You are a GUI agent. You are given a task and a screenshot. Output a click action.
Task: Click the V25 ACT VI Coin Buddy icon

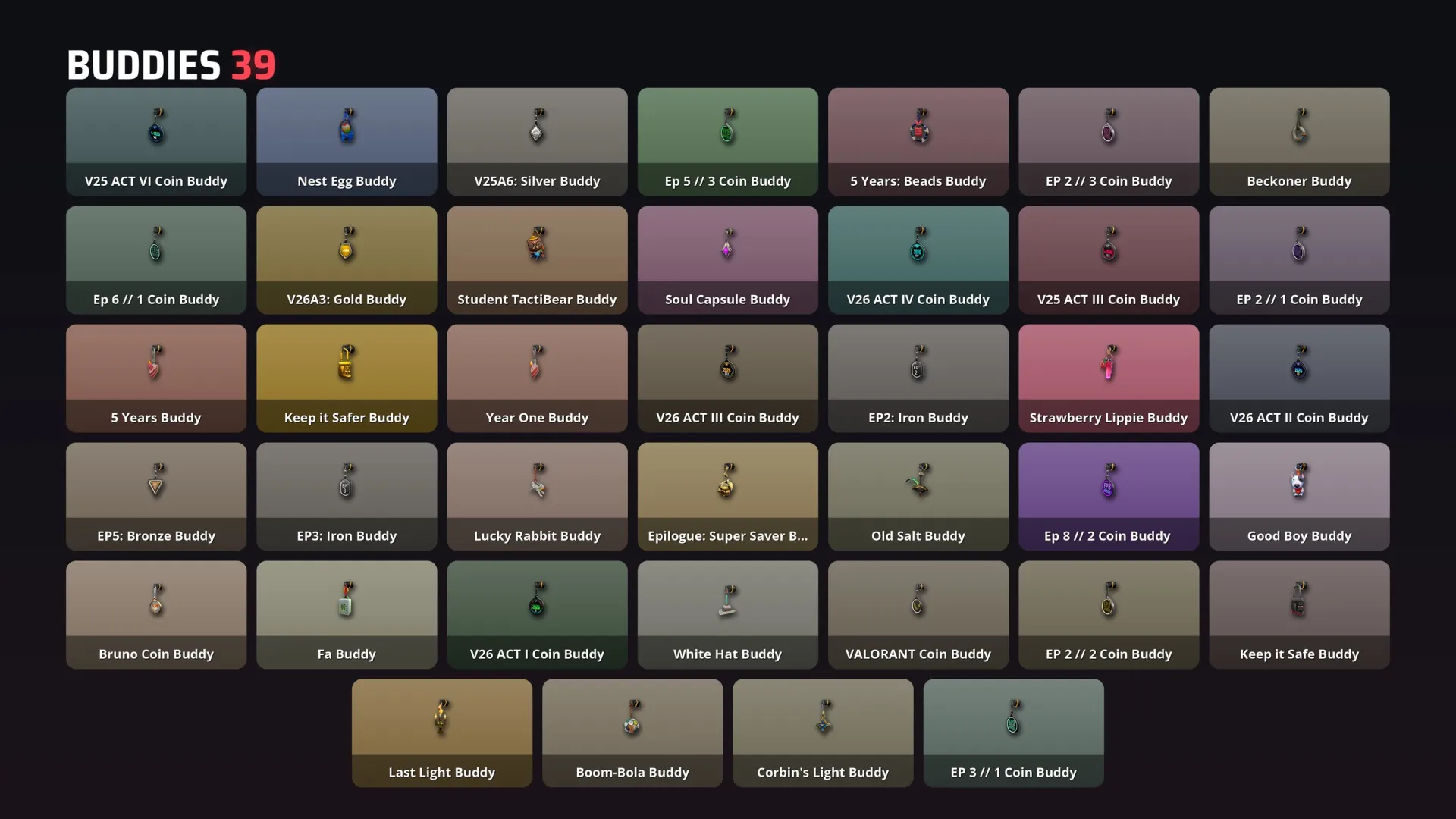coord(156,126)
